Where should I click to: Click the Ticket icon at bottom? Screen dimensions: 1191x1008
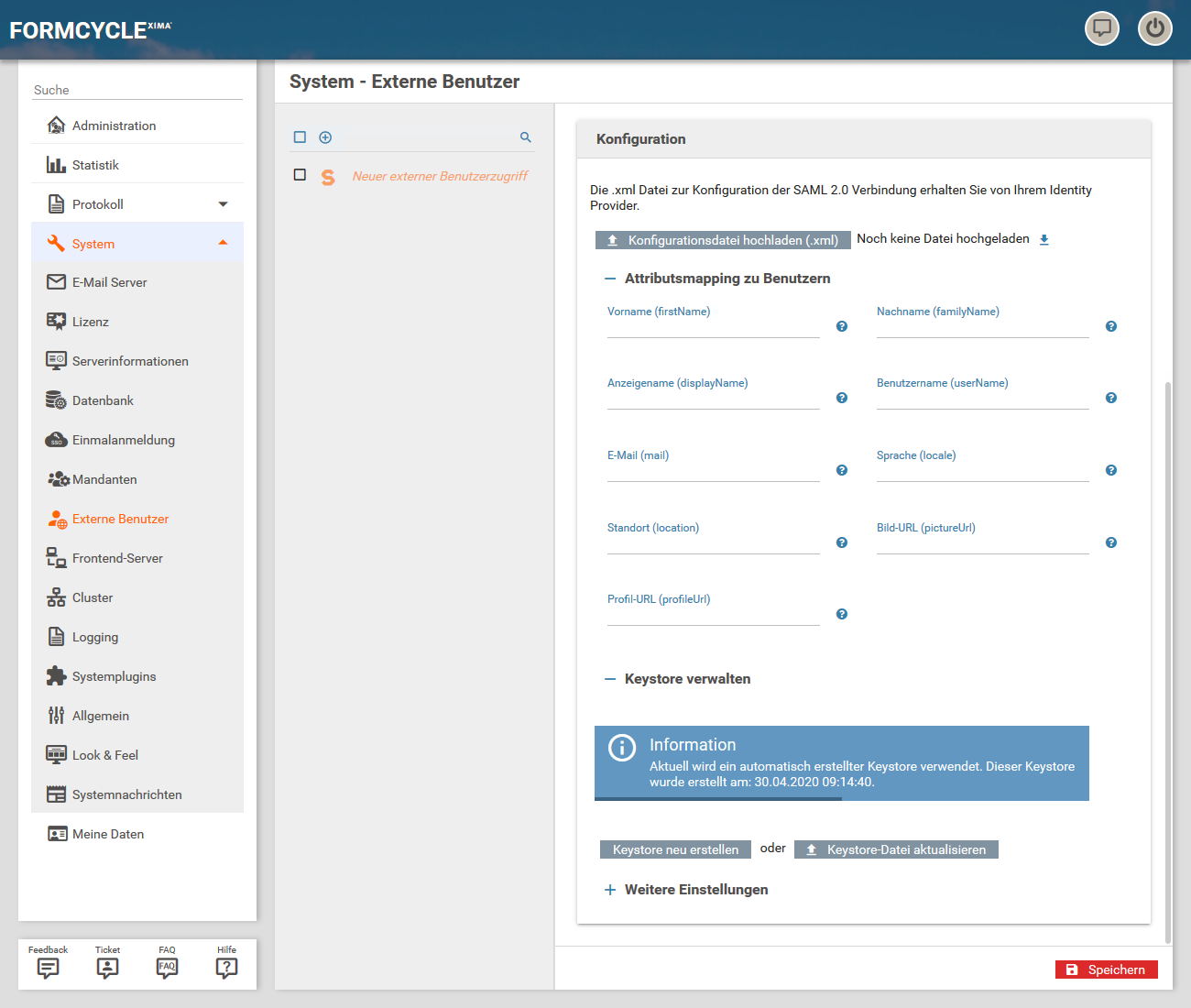pyautogui.click(x=107, y=968)
